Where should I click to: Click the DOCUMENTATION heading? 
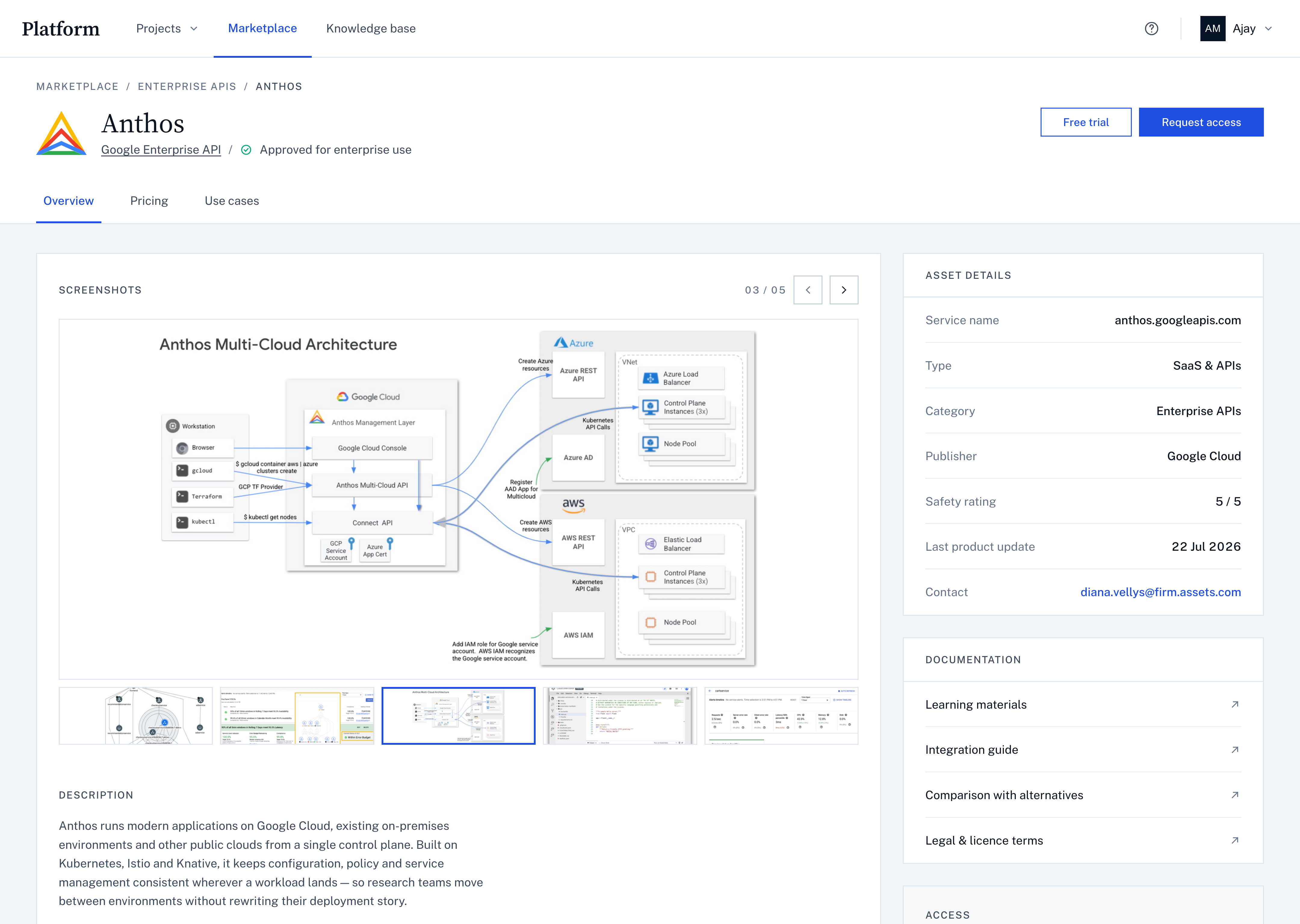tap(973, 660)
